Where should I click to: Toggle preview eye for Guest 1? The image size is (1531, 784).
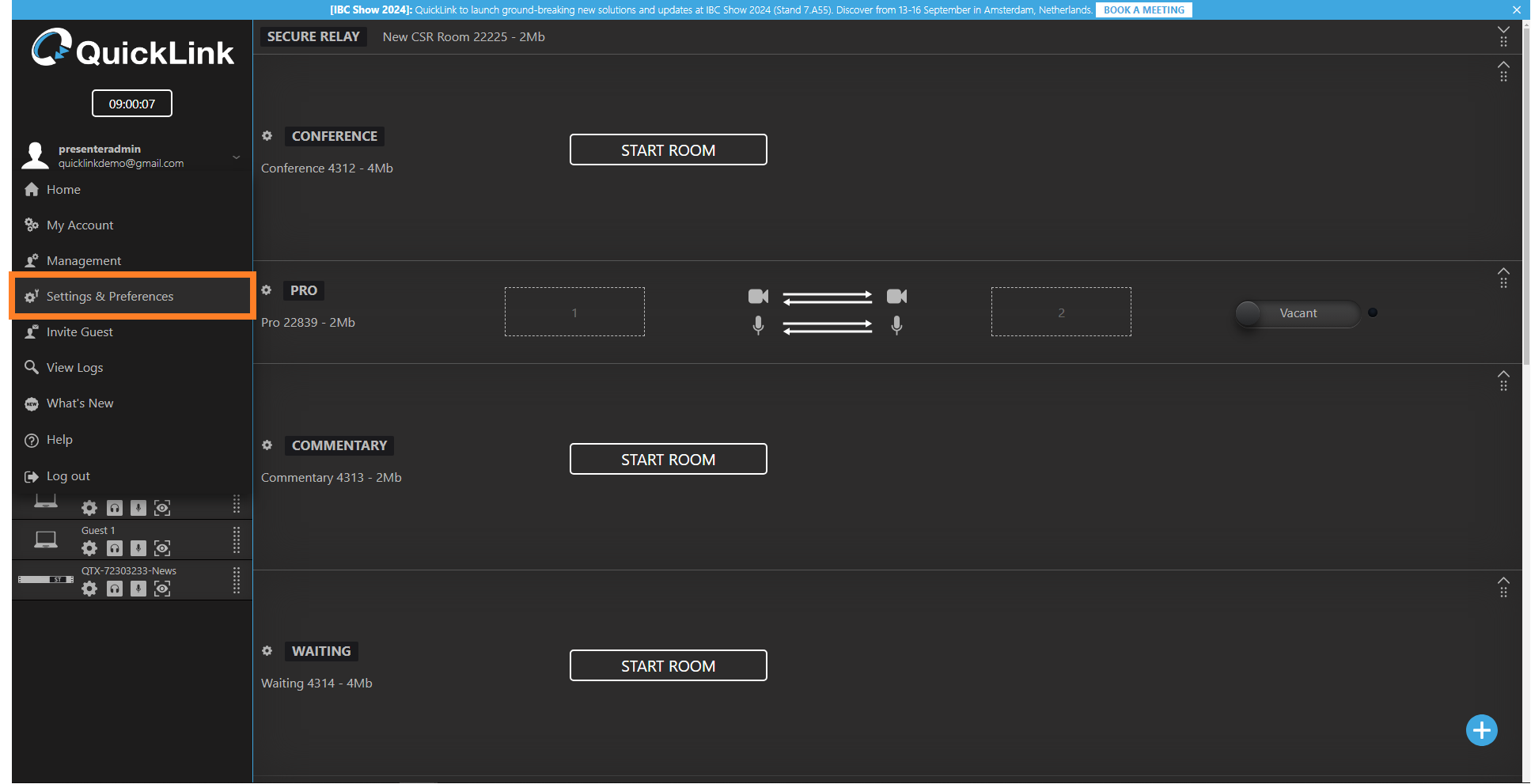162,548
